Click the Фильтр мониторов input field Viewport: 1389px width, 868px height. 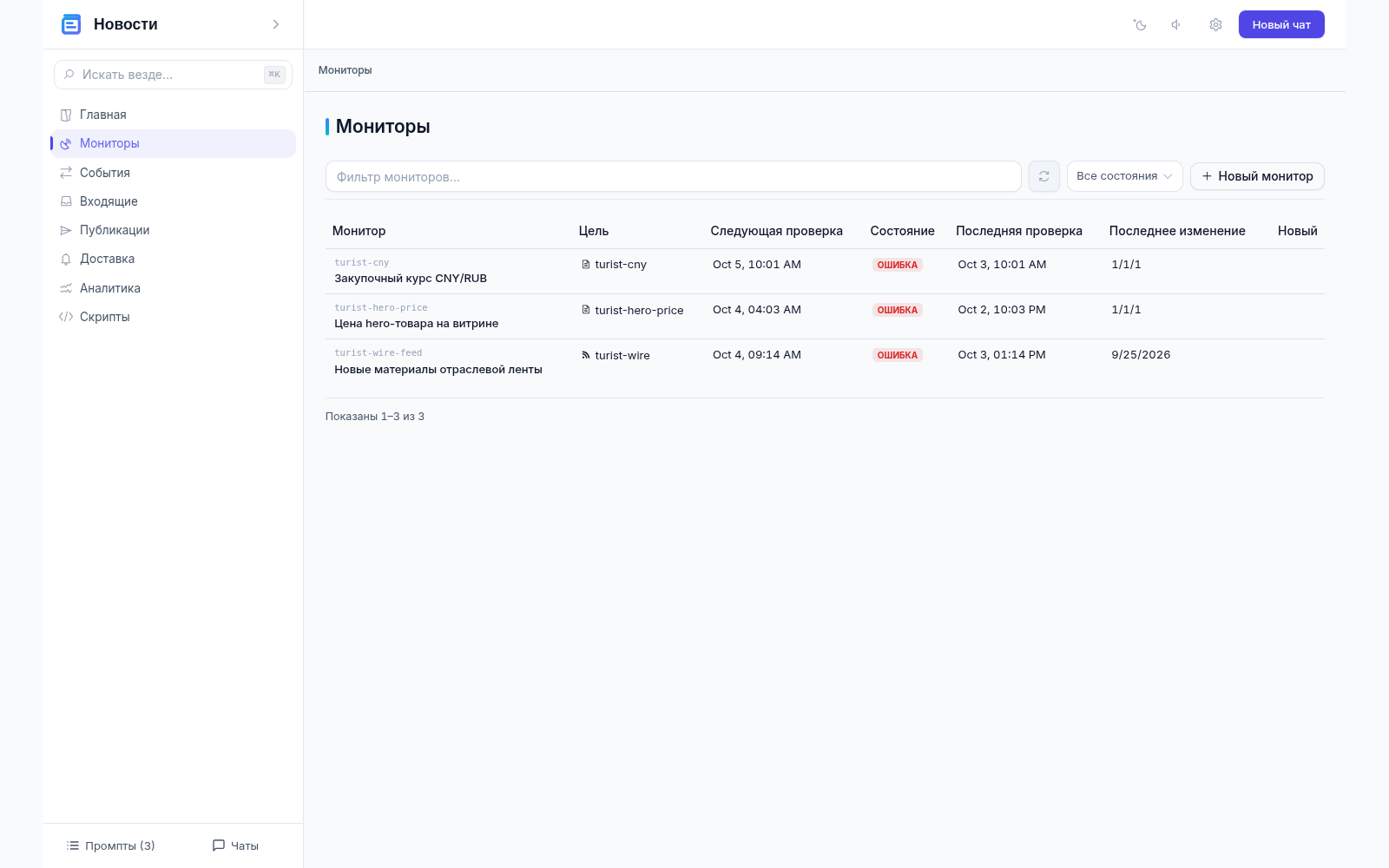coord(673,176)
